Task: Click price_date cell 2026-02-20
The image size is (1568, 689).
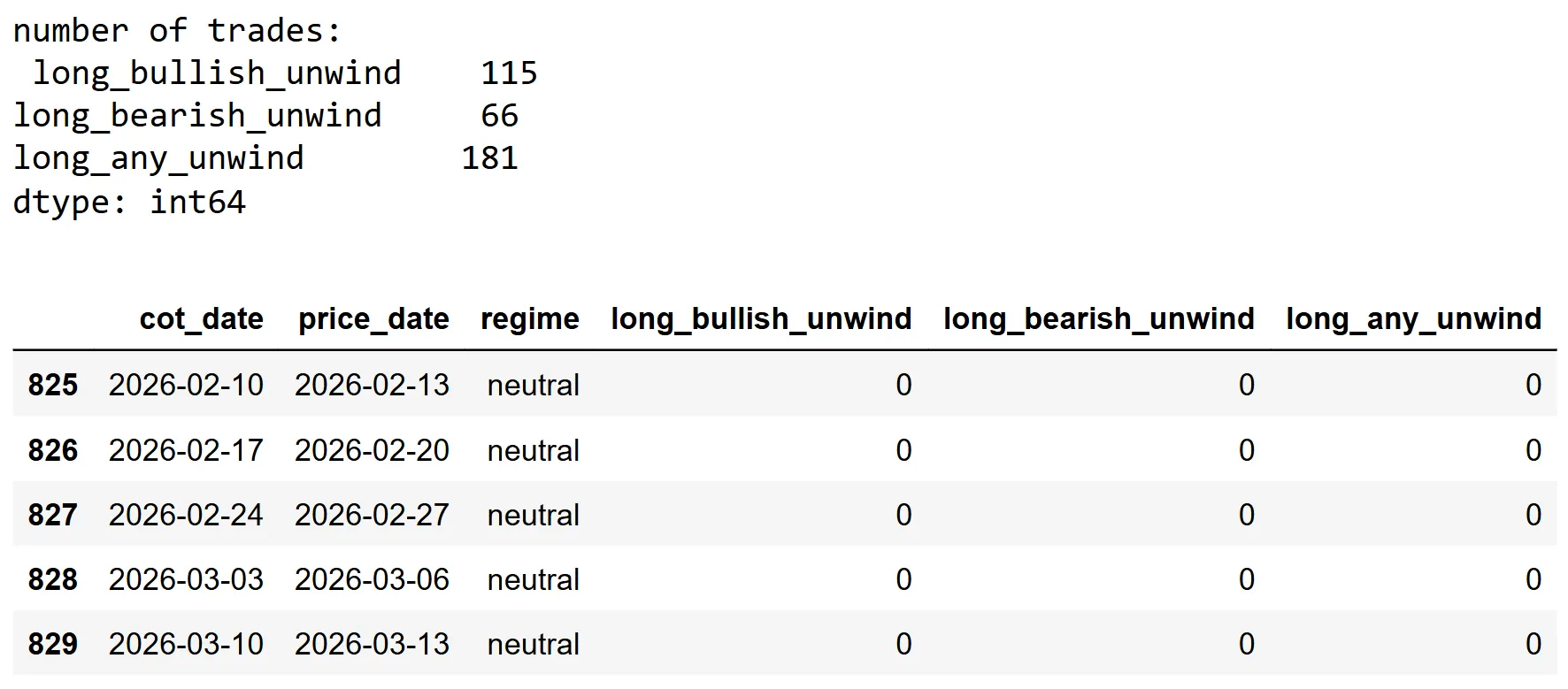Action: click(x=372, y=450)
